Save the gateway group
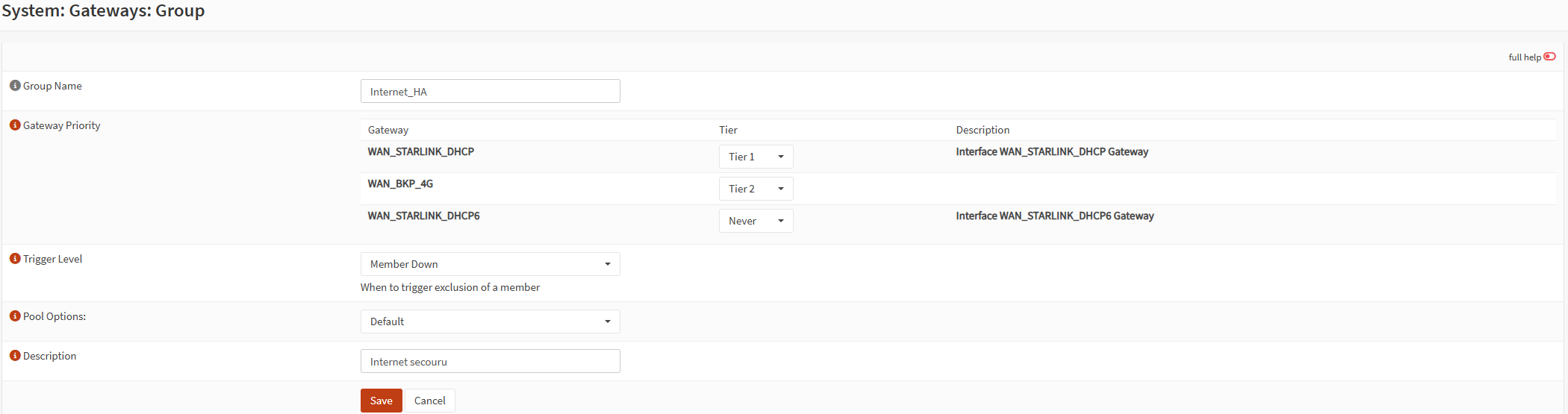This screenshot has height=414, width=1568. [x=382, y=401]
